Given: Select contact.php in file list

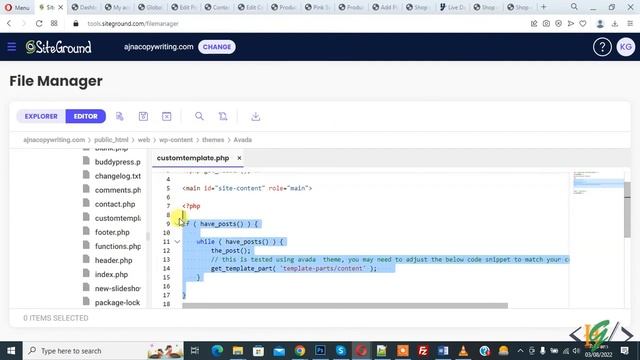Looking at the screenshot, I should 109,204.
